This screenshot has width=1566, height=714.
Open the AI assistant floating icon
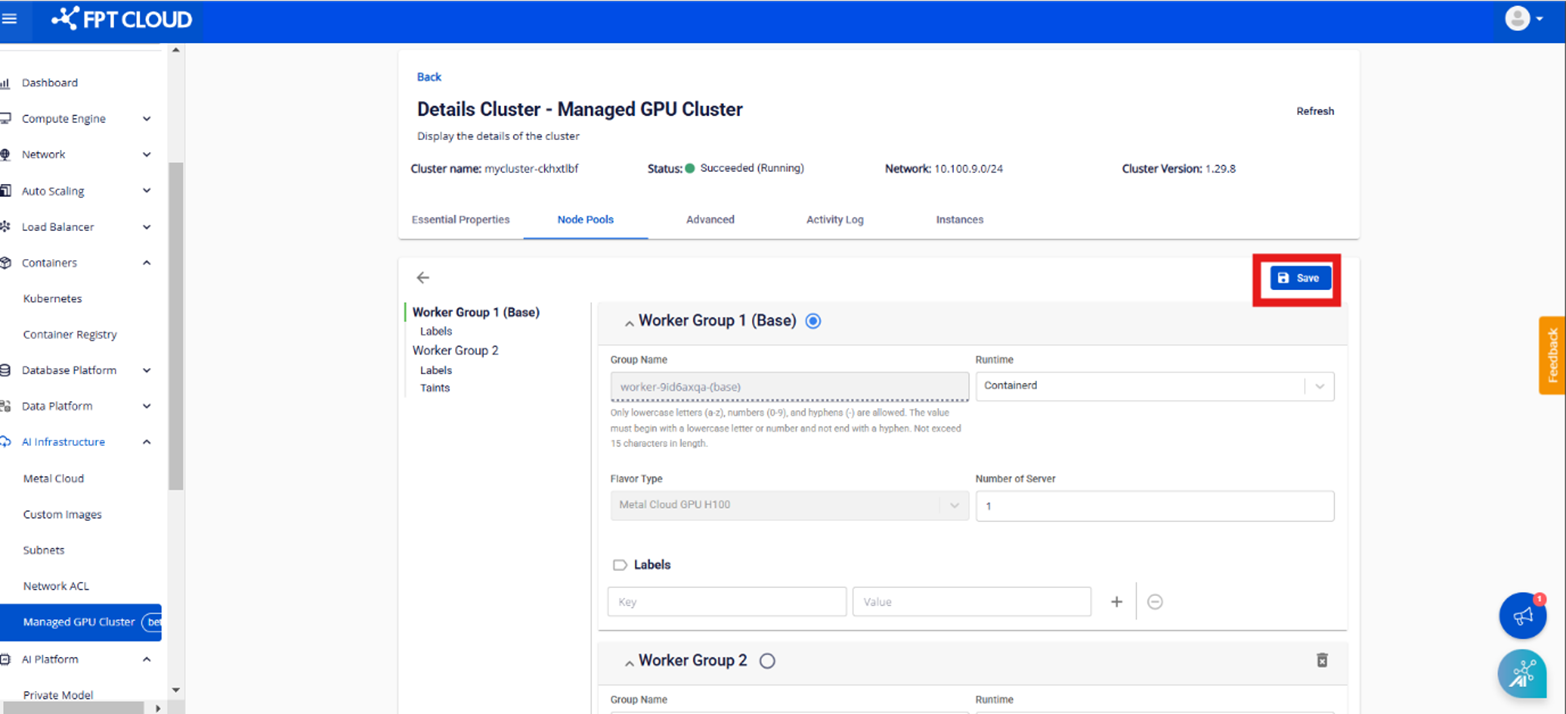tap(1522, 674)
